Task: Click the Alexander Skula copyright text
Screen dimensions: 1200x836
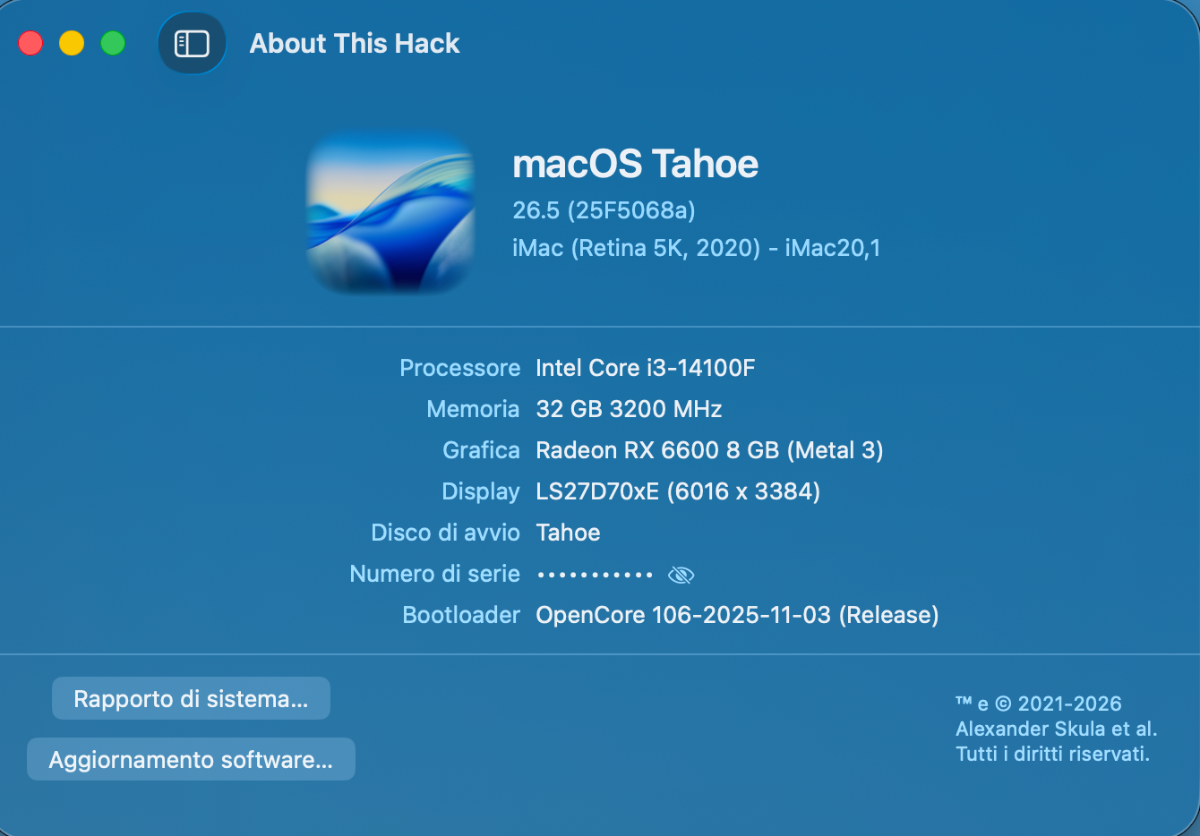Action: (1055, 729)
